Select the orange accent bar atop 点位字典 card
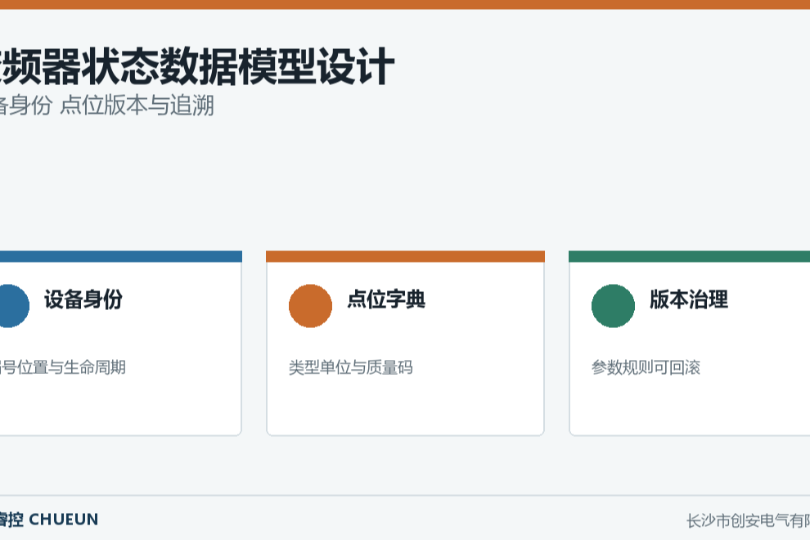810x540 pixels. (406, 256)
